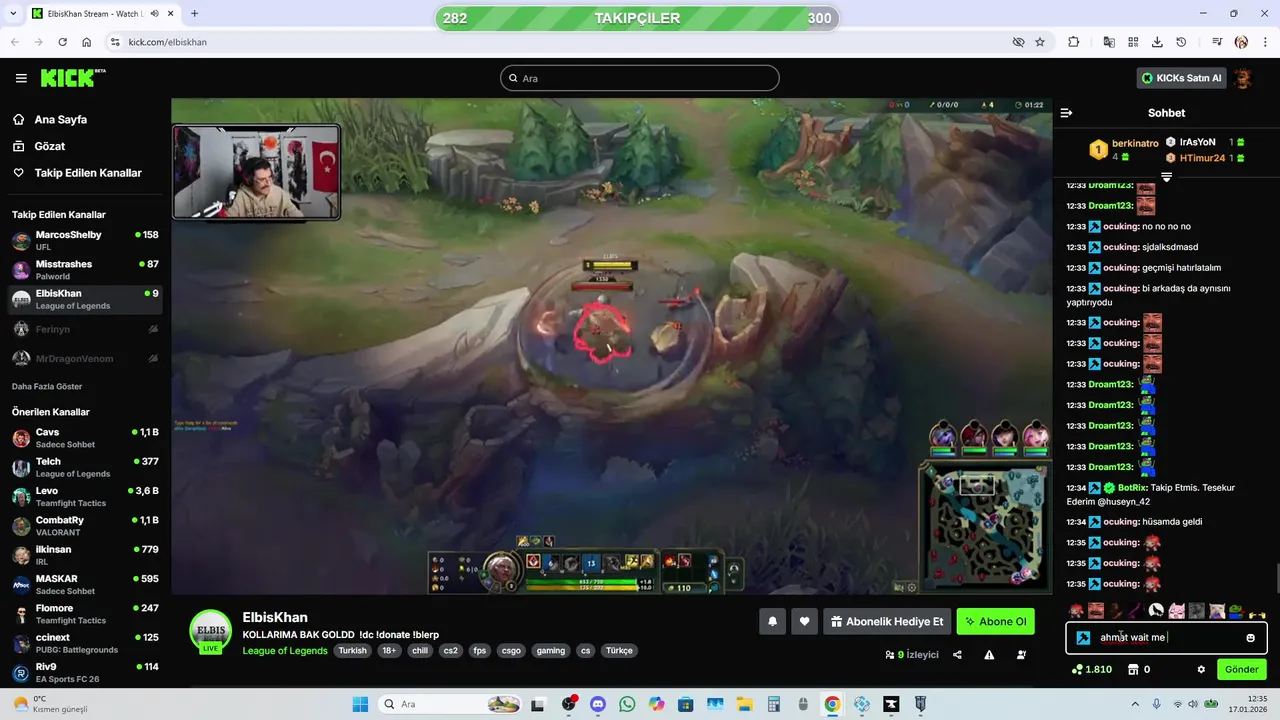Select the gaming tag
1280x720 pixels.
[550, 650]
